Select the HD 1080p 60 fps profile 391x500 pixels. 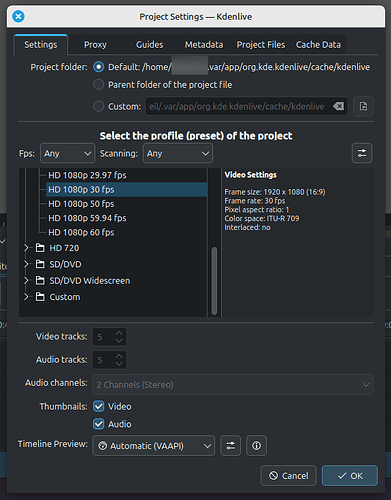[x=81, y=232]
